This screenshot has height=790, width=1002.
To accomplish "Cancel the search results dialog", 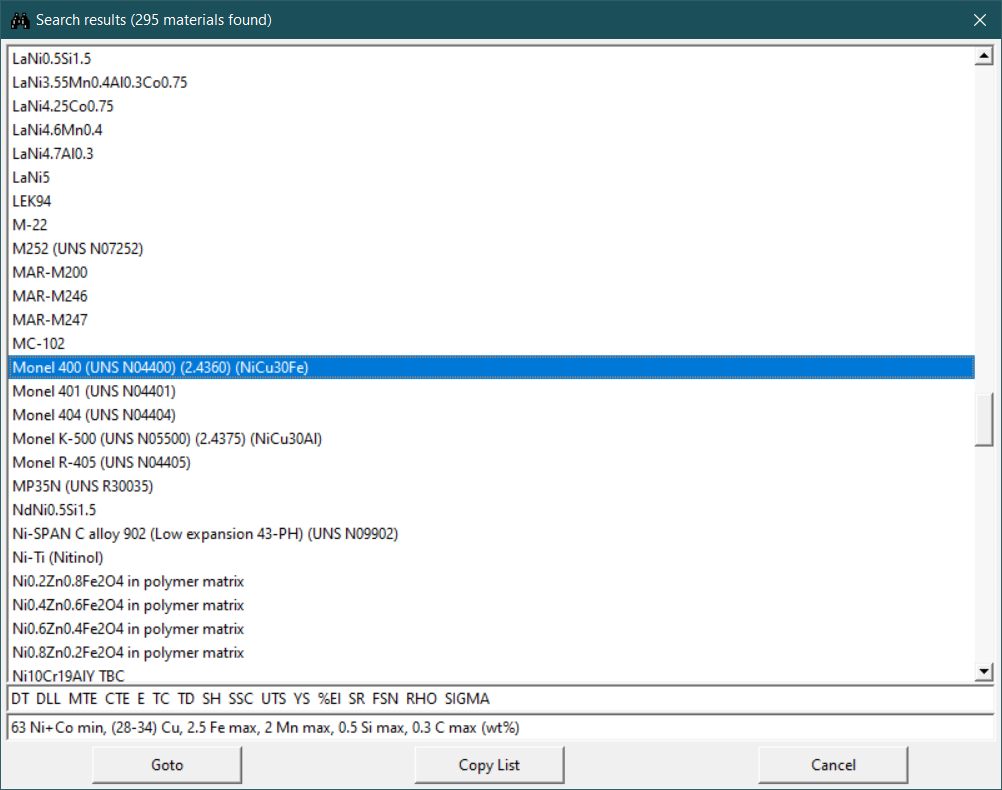I will 832,765.
